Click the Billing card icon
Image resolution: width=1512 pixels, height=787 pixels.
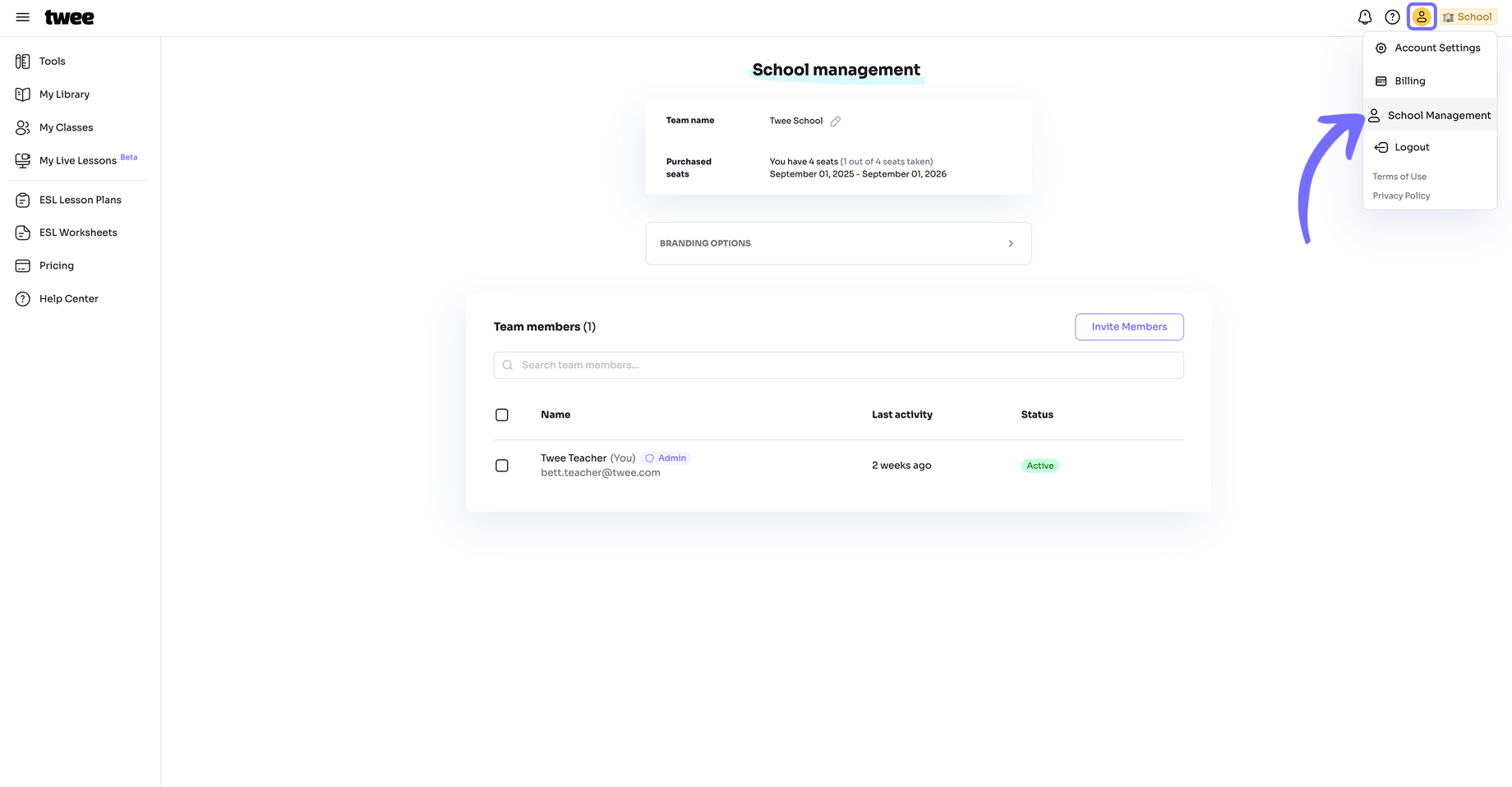1381,81
